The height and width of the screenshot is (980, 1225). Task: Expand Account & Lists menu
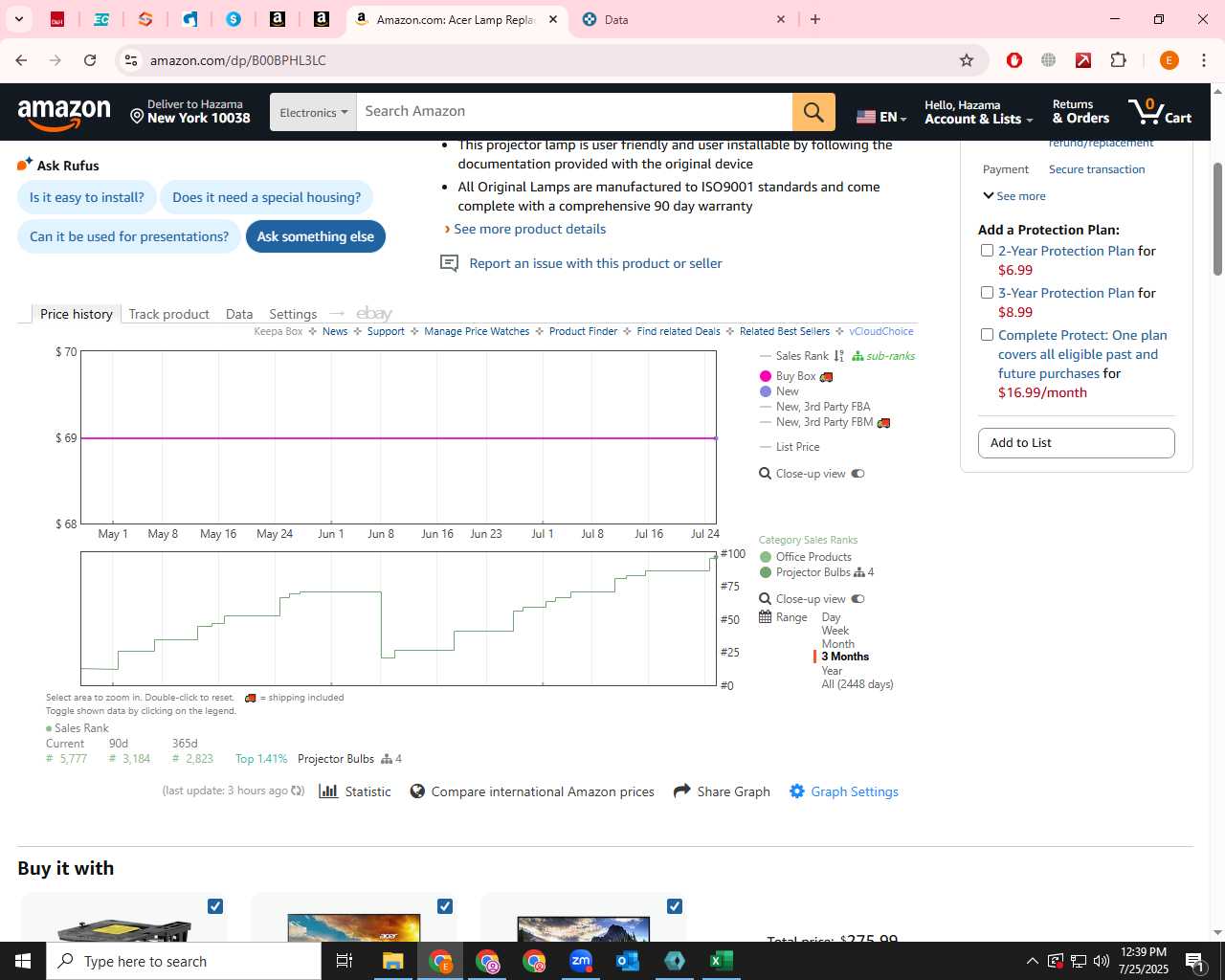click(x=979, y=112)
